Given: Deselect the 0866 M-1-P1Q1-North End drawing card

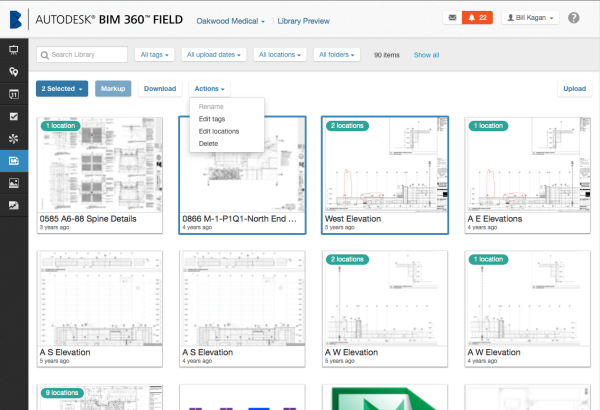Looking at the screenshot, I should [x=242, y=175].
